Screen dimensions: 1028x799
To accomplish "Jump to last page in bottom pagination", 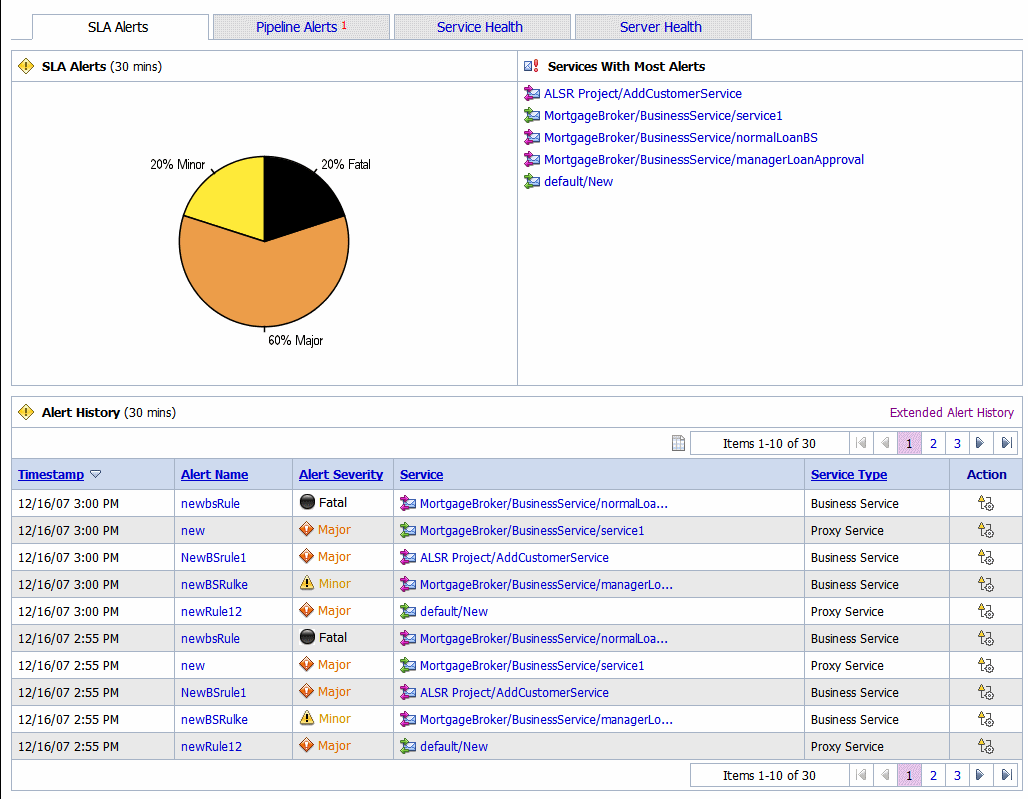I will pos(1006,775).
